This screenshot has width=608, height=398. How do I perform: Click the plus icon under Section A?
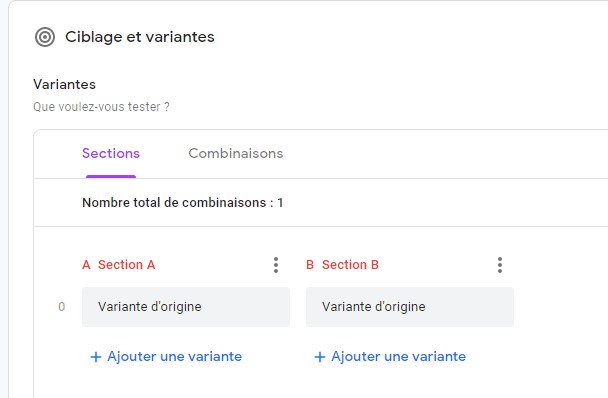95,357
